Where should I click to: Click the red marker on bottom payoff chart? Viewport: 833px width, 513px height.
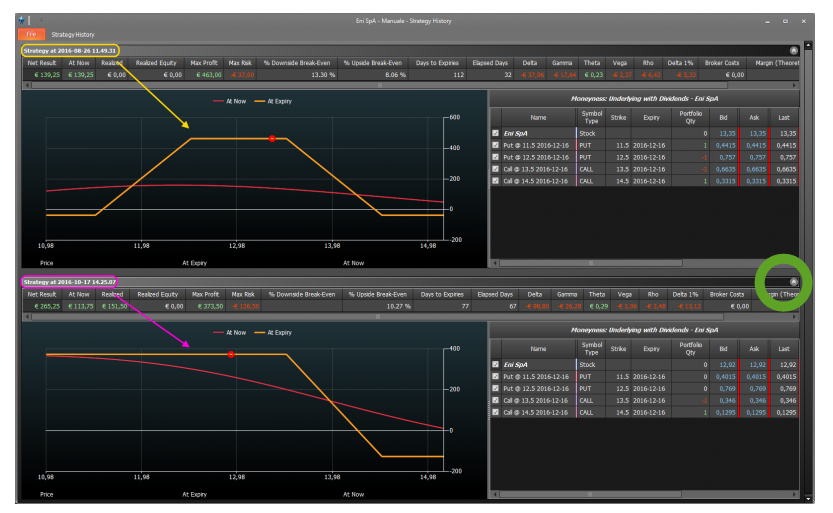(x=231, y=354)
